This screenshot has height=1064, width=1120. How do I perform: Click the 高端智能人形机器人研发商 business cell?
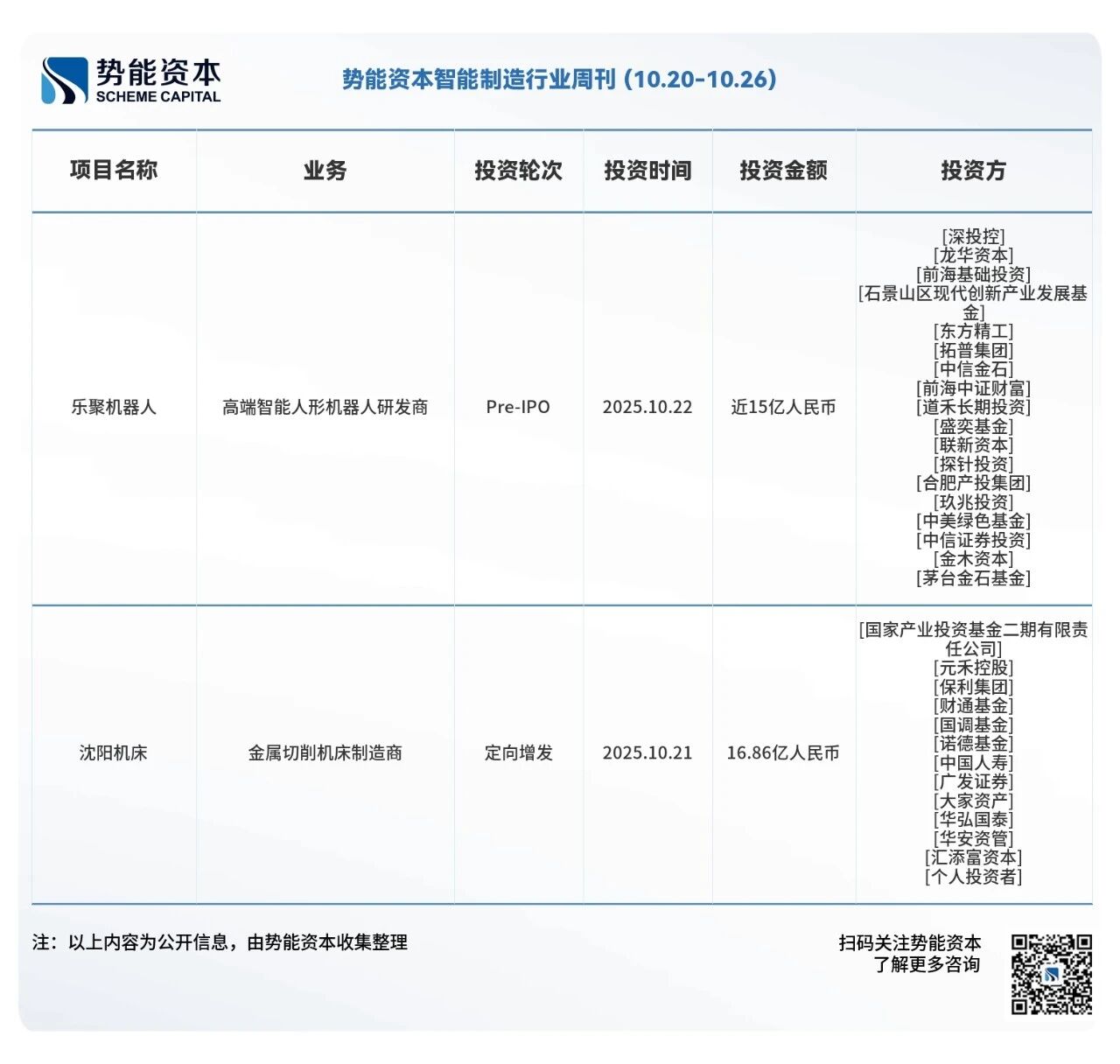pos(325,407)
